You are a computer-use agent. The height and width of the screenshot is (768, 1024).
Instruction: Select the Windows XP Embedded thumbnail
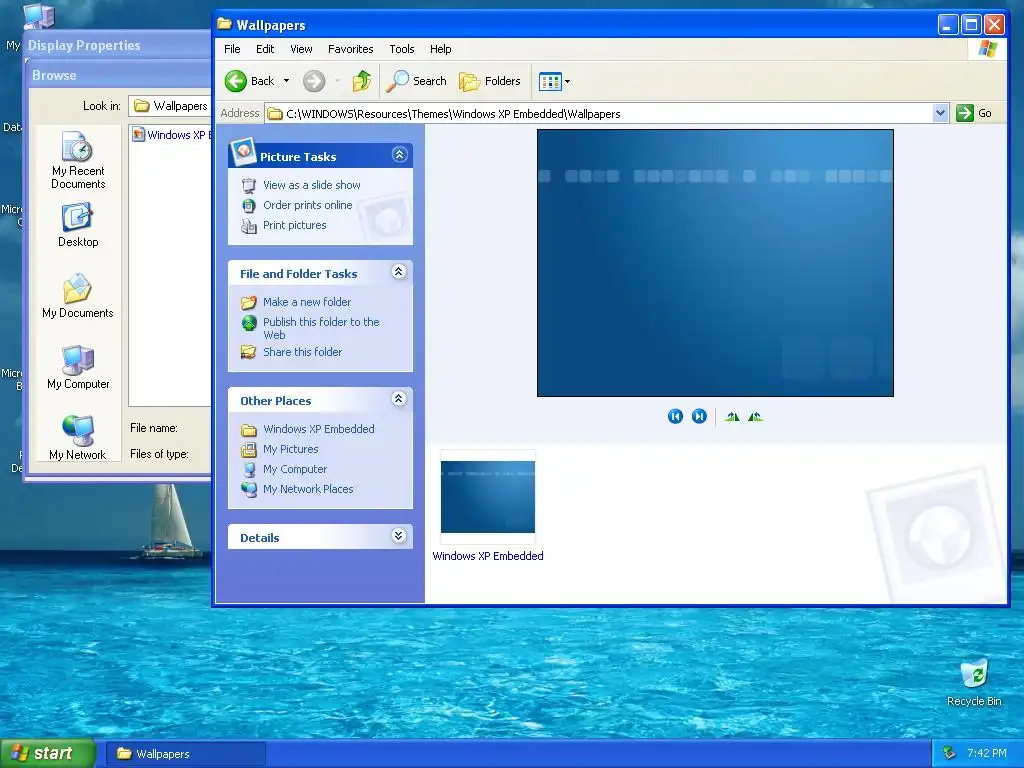pos(488,497)
